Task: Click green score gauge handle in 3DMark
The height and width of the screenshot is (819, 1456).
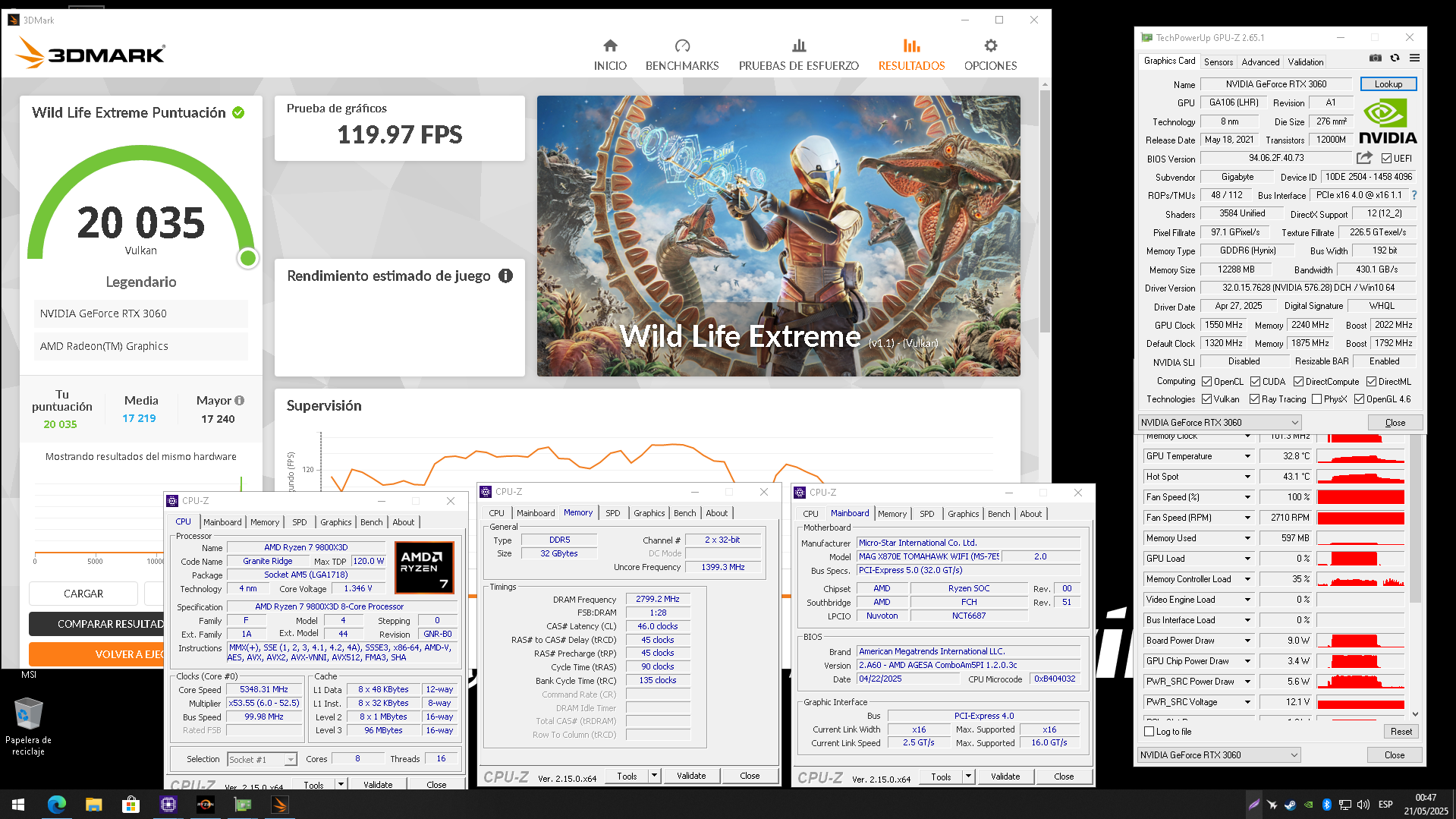Action: (247, 258)
